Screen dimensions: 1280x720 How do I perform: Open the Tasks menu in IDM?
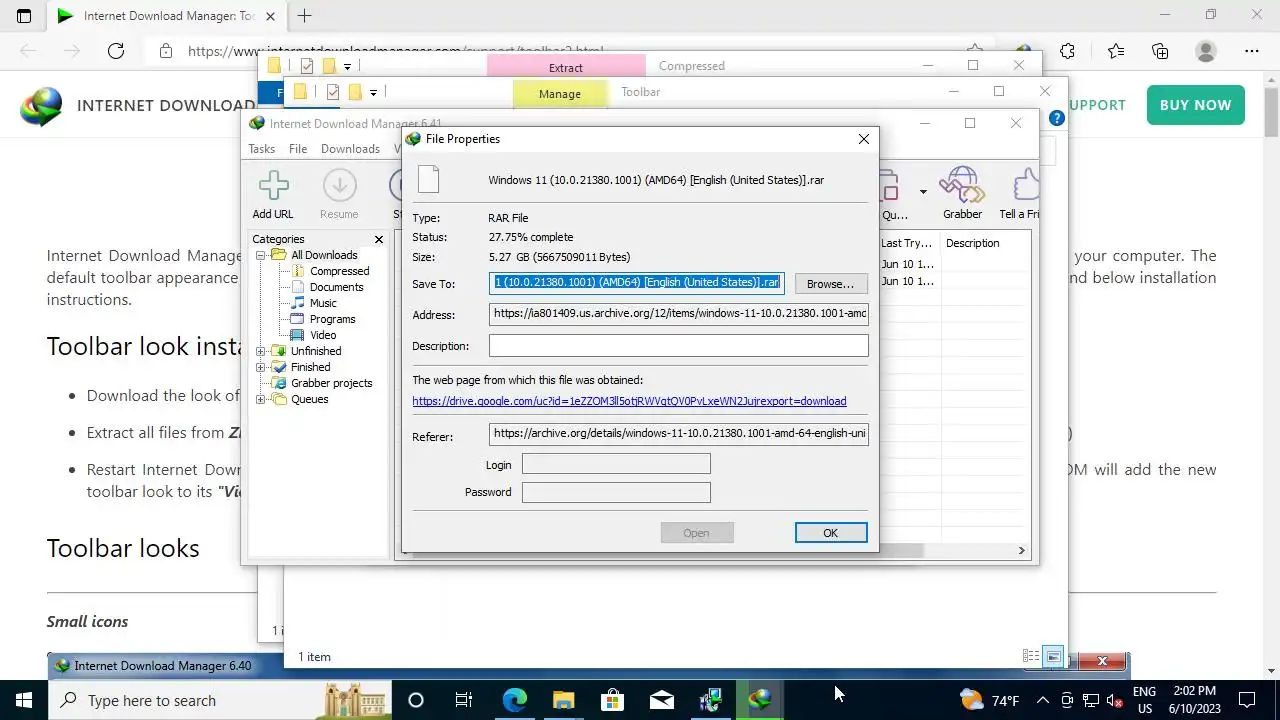(261, 148)
